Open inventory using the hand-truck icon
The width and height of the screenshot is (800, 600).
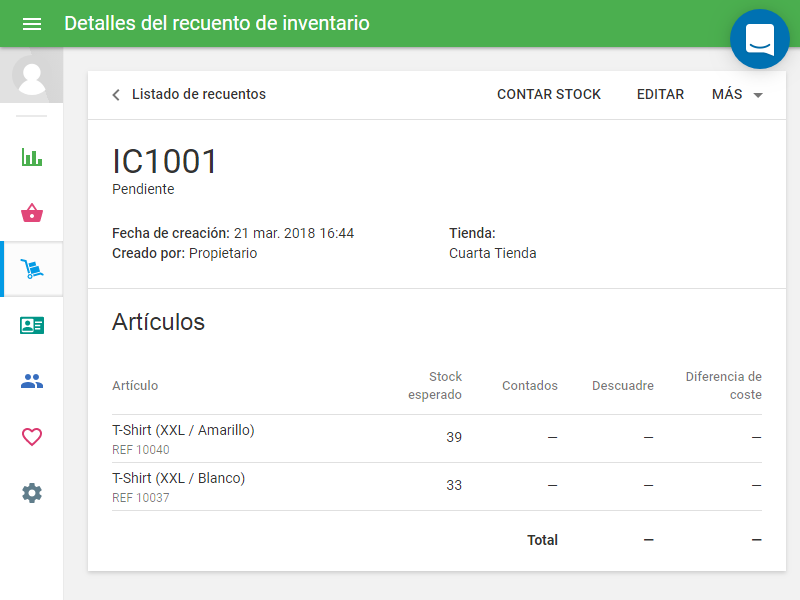[x=31, y=269]
